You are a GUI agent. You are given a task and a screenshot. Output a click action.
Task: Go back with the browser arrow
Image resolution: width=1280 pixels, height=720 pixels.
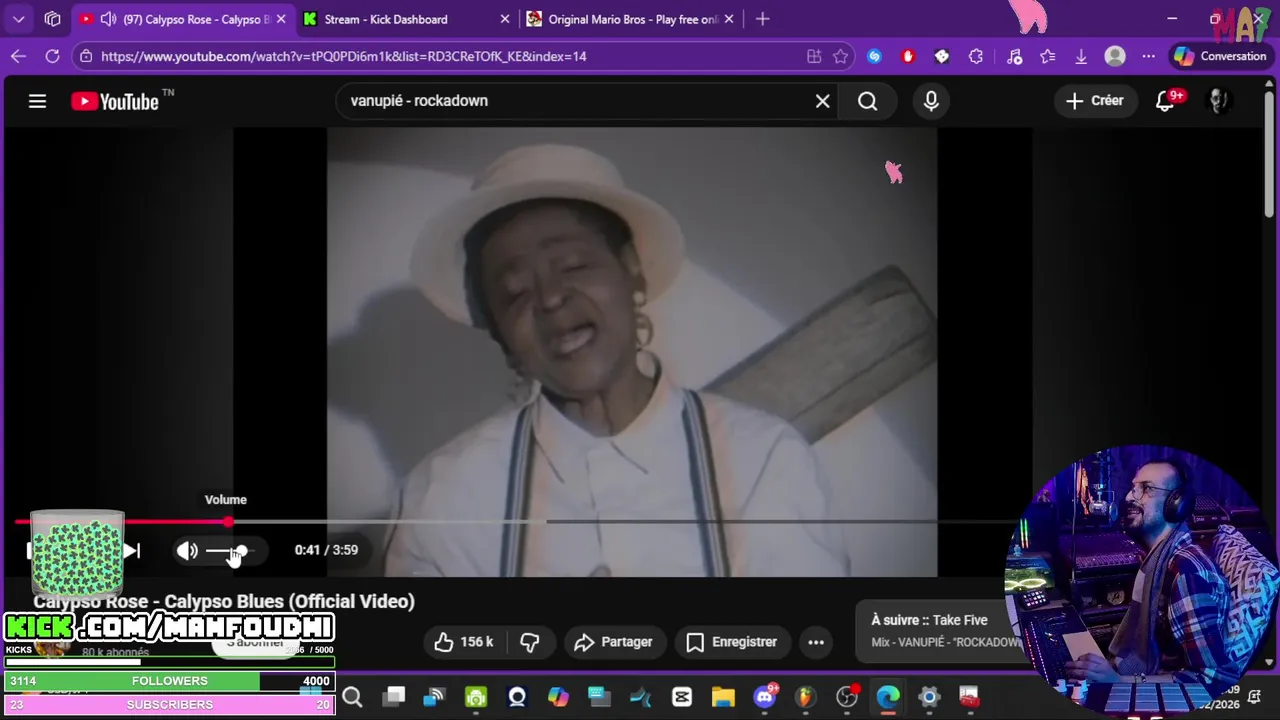[x=18, y=56]
